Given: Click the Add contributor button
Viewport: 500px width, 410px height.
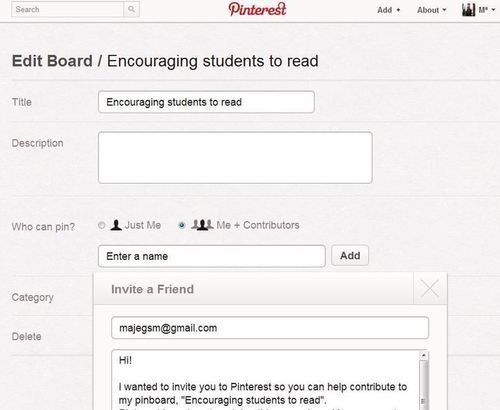Looking at the screenshot, I should pyautogui.click(x=350, y=256).
